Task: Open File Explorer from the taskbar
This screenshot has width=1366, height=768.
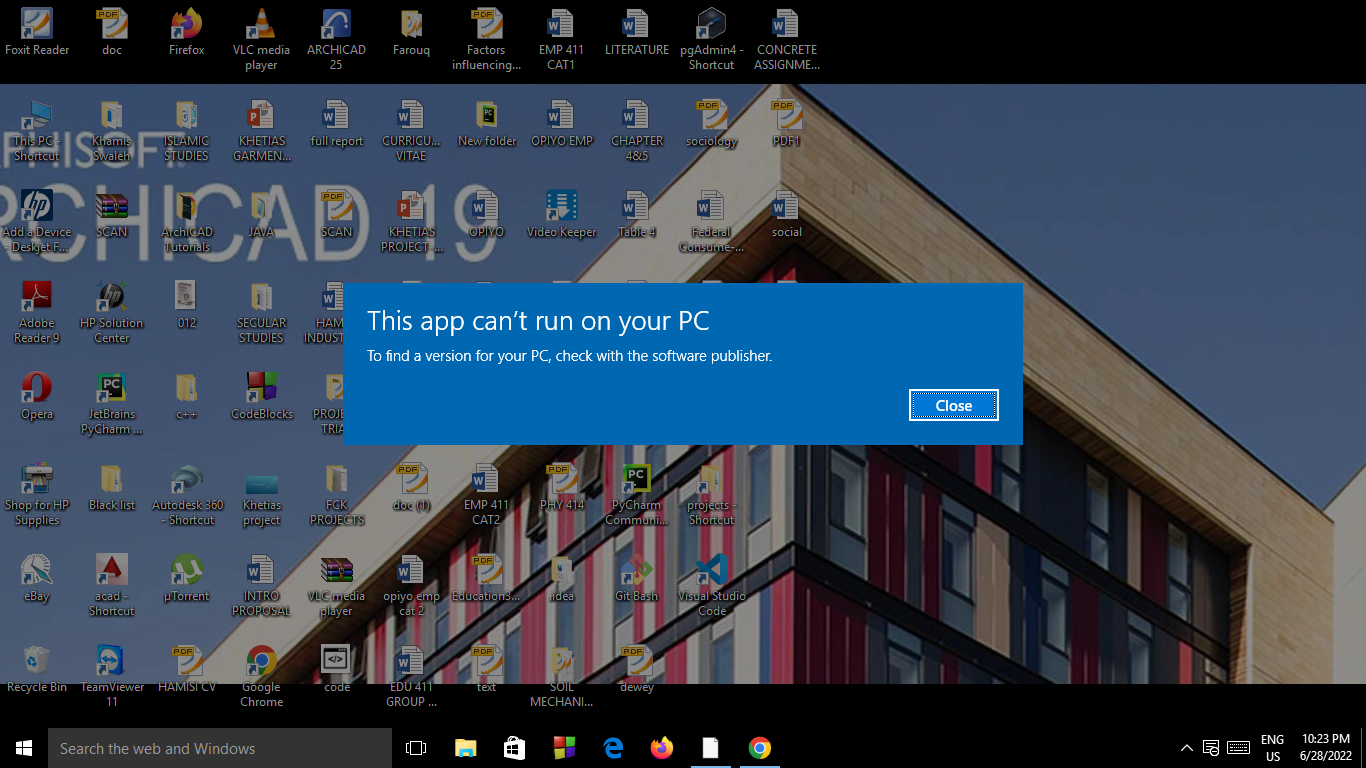Action: pos(465,748)
